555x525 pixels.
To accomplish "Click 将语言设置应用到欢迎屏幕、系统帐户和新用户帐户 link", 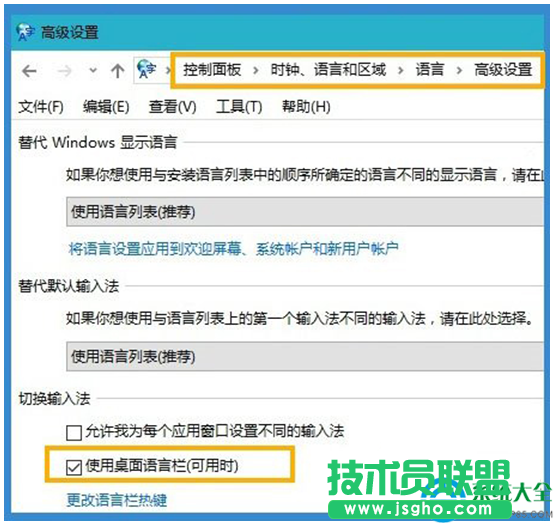I will click(x=234, y=249).
